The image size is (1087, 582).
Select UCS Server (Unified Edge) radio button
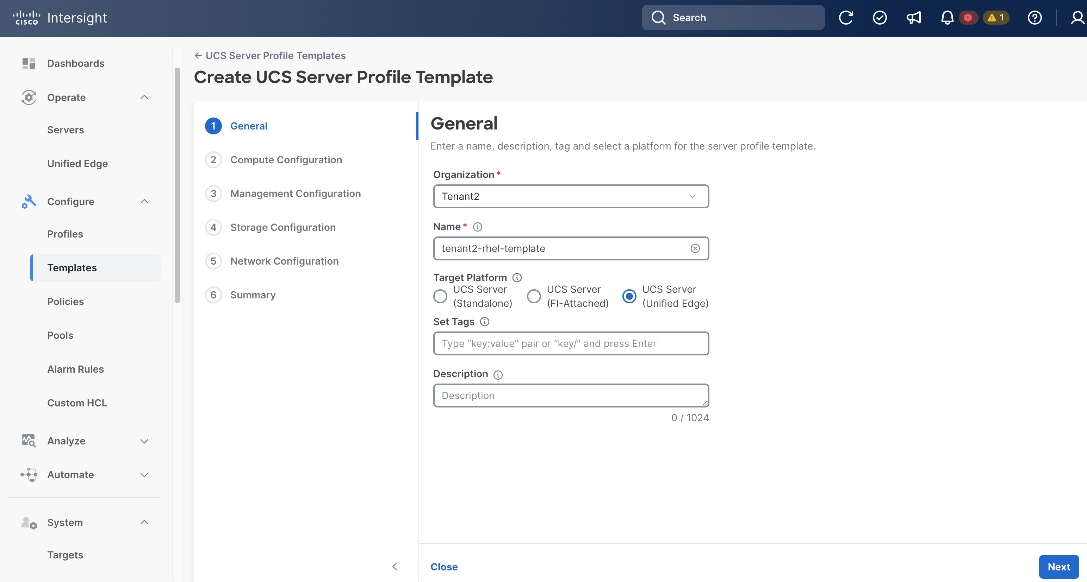pyautogui.click(x=629, y=297)
